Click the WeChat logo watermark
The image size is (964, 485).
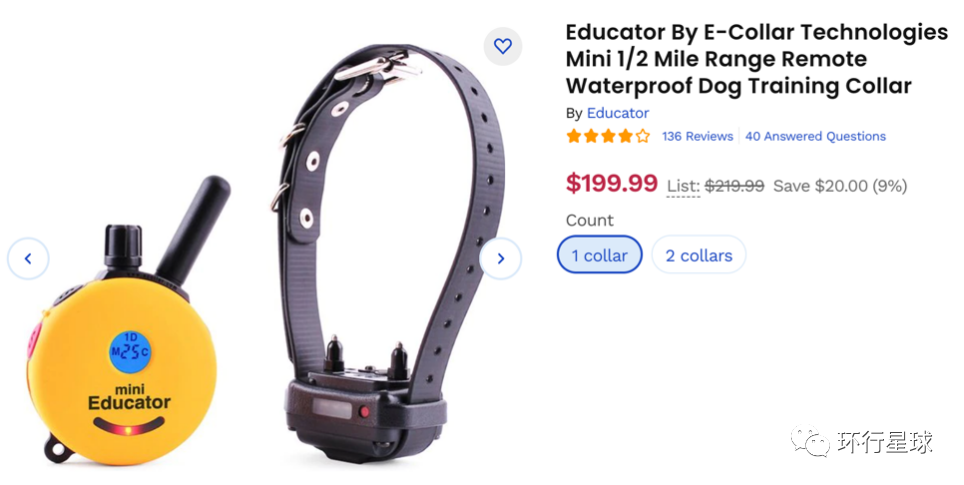810,441
